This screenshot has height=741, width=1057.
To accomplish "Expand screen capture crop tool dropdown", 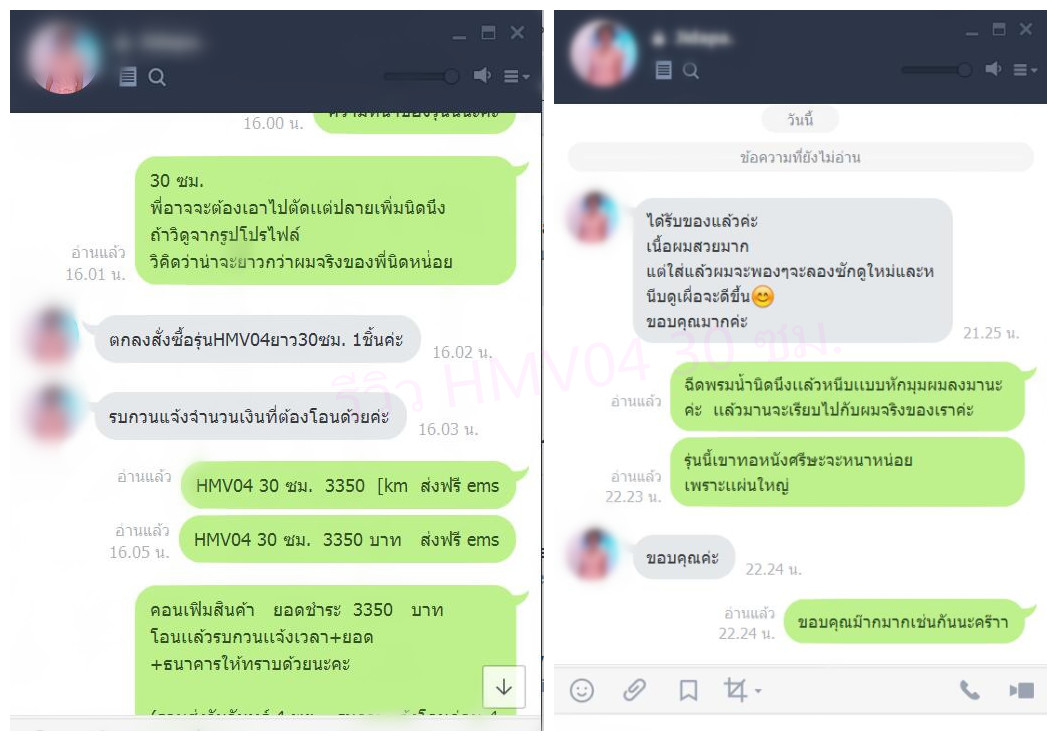I will click(742, 690).
